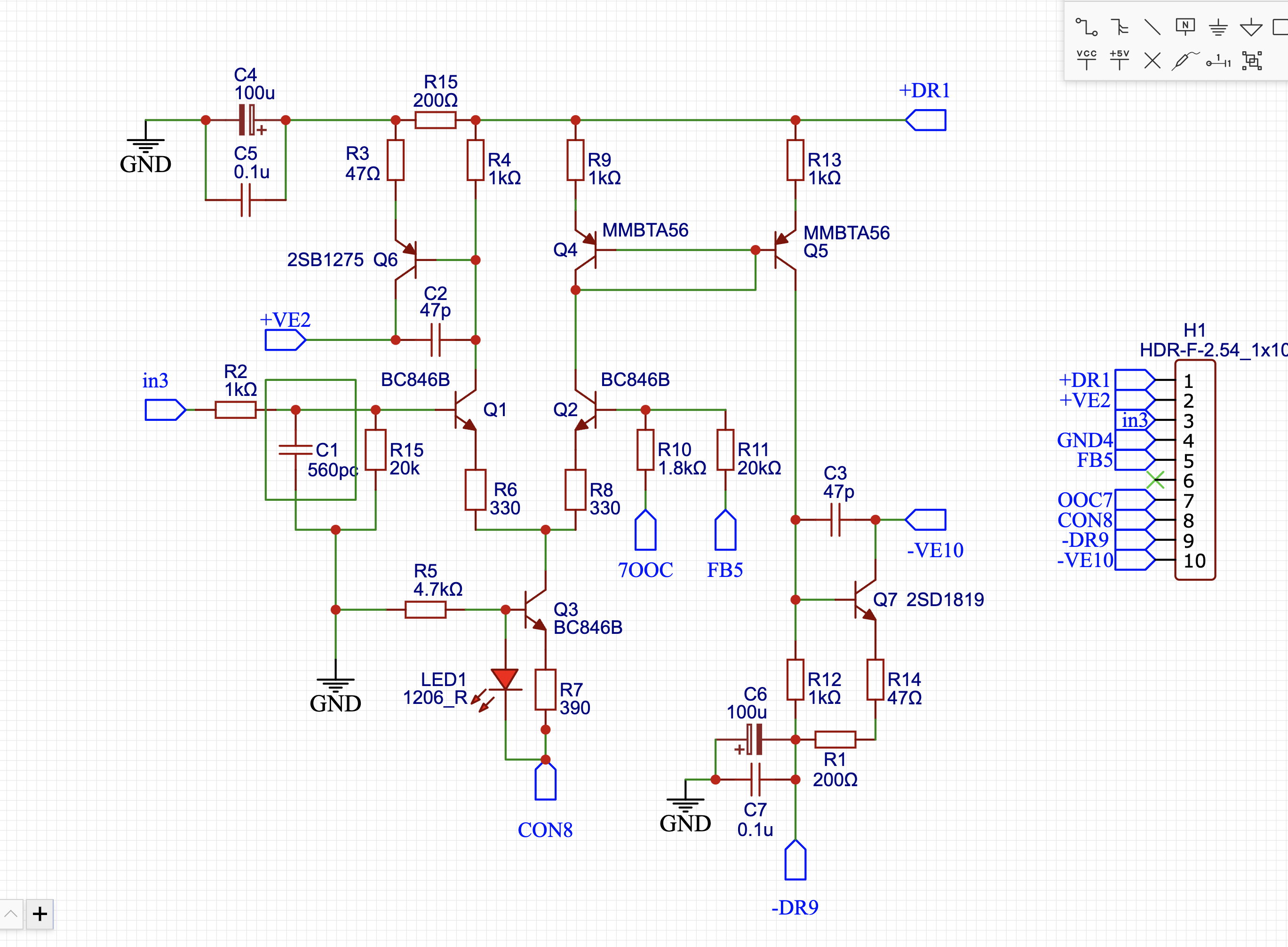The height and width of the screenshot is (947, 1288).
Task: Select transistor Q1 BC846B symbol
Action: [x=463, y=409]
